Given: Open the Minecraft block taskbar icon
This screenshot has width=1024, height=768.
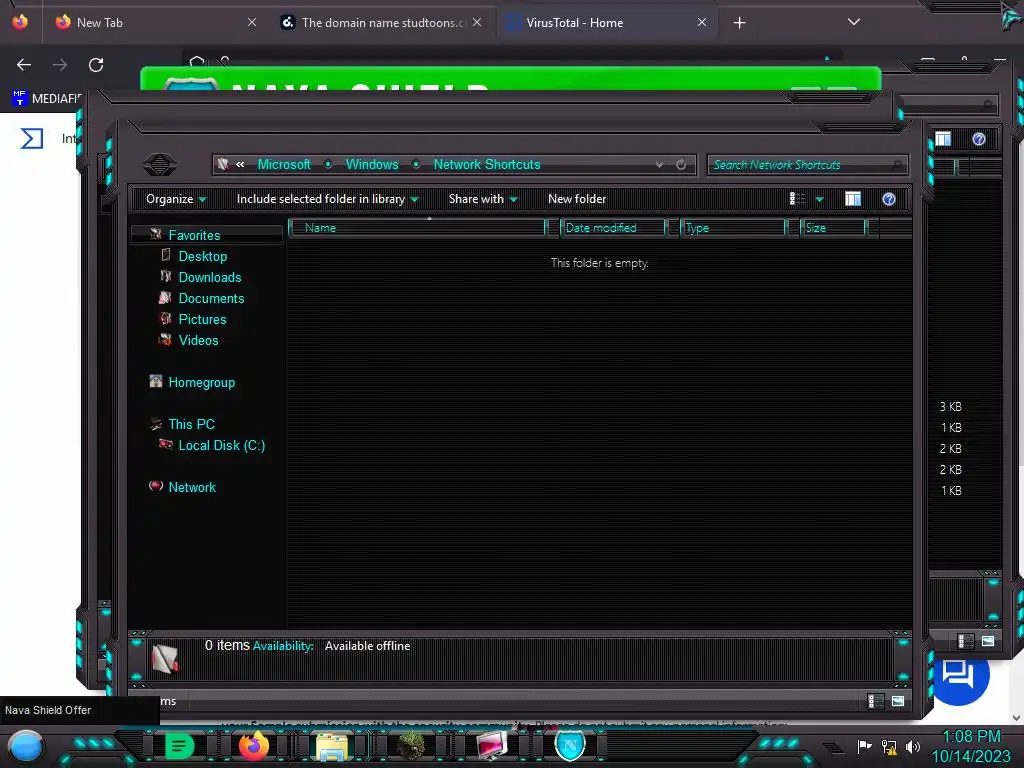Looking at the screenshot, I should [x=411, y=745].
